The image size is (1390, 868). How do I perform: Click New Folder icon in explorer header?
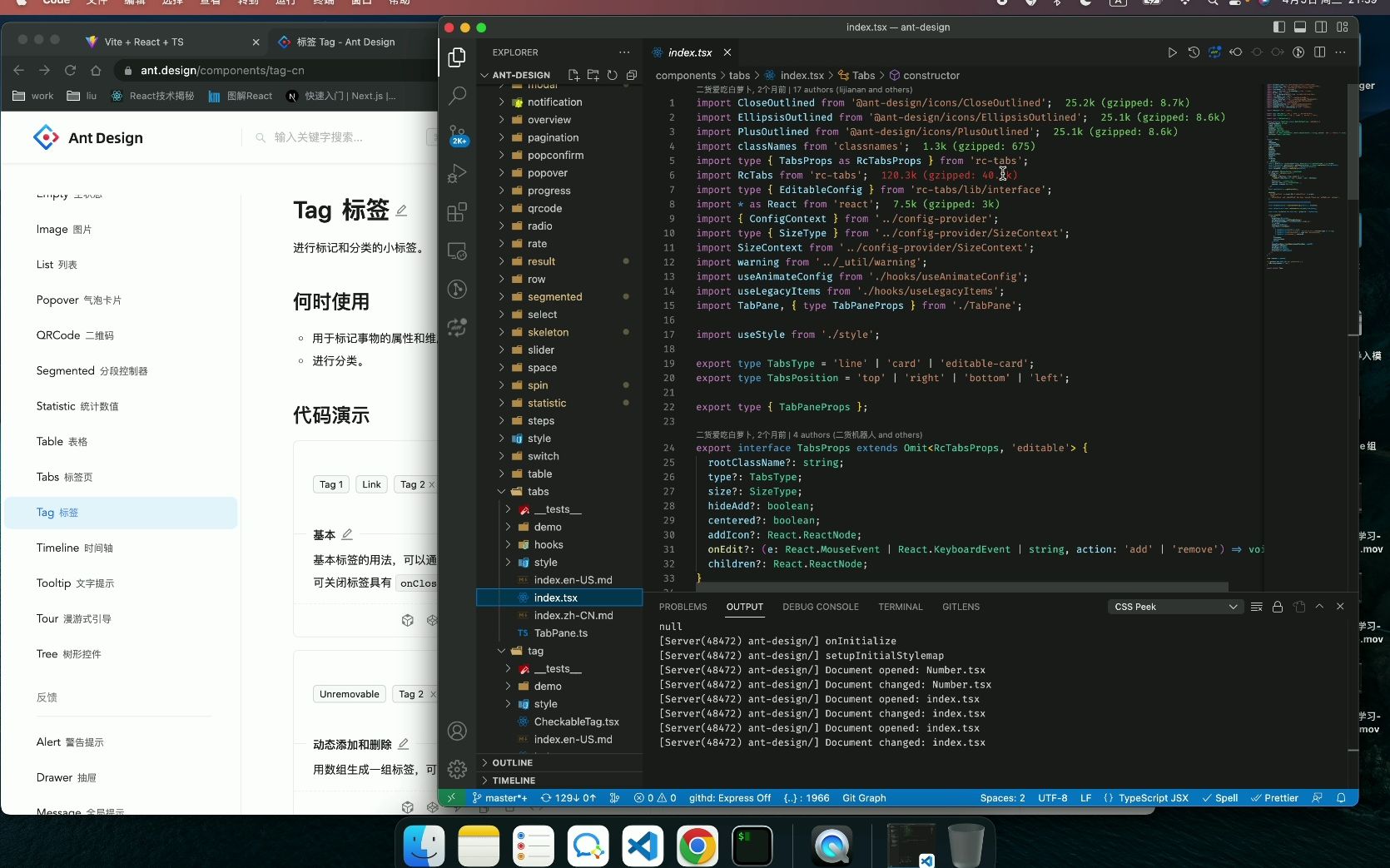[593, 75]
